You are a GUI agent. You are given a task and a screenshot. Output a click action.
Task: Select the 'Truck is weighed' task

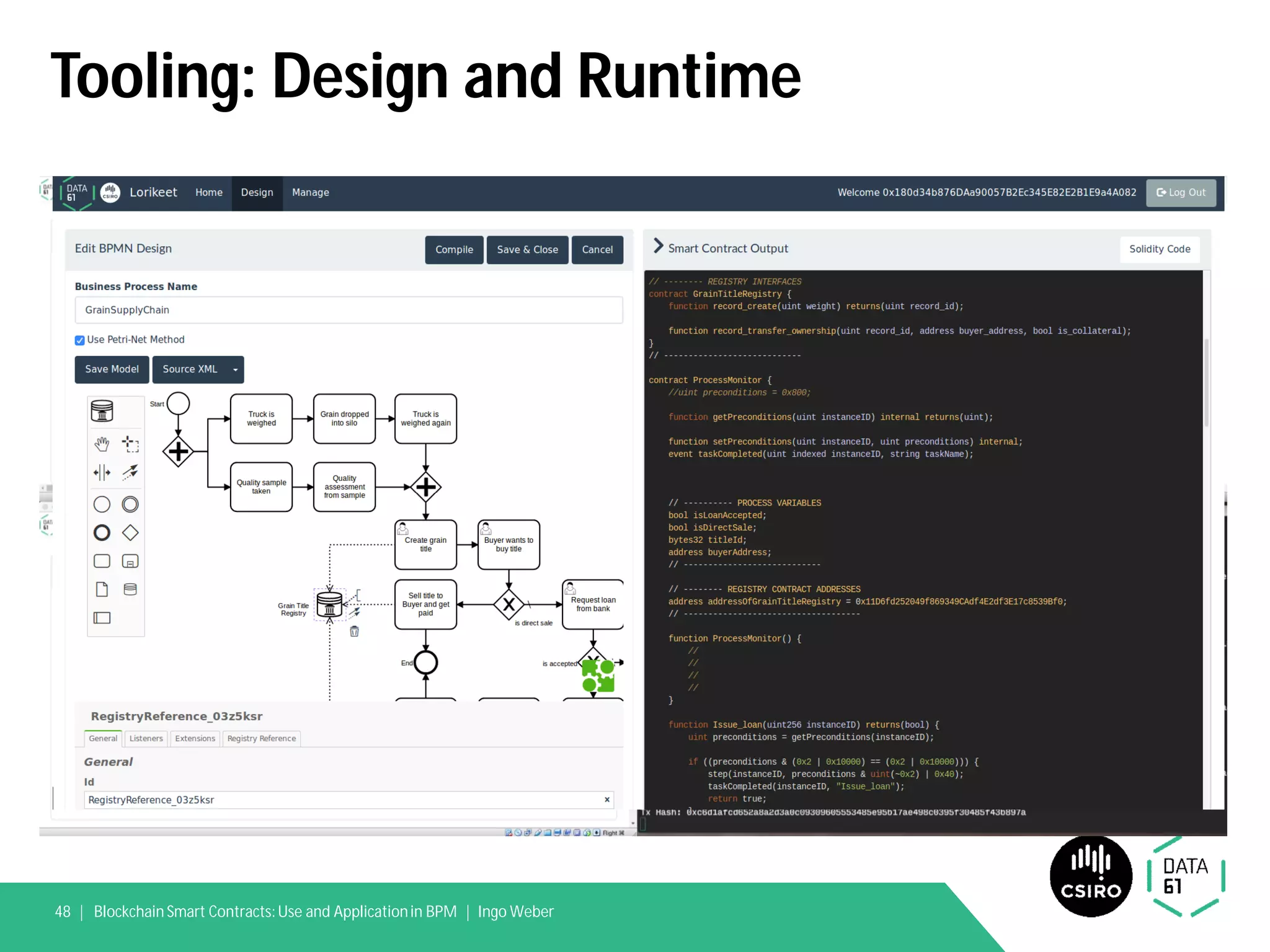[262, 419]
